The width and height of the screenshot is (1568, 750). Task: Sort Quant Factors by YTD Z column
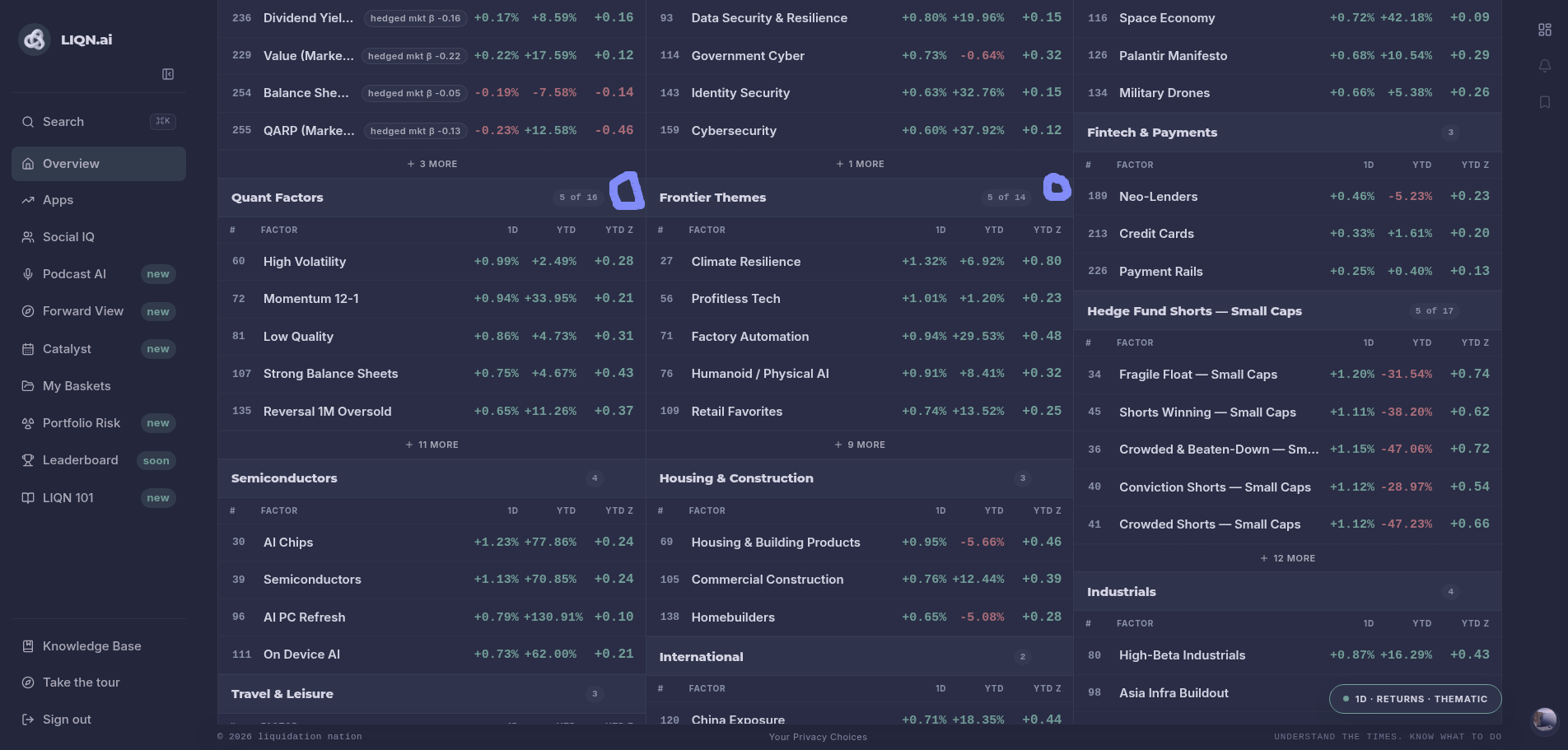click(619, 231)
